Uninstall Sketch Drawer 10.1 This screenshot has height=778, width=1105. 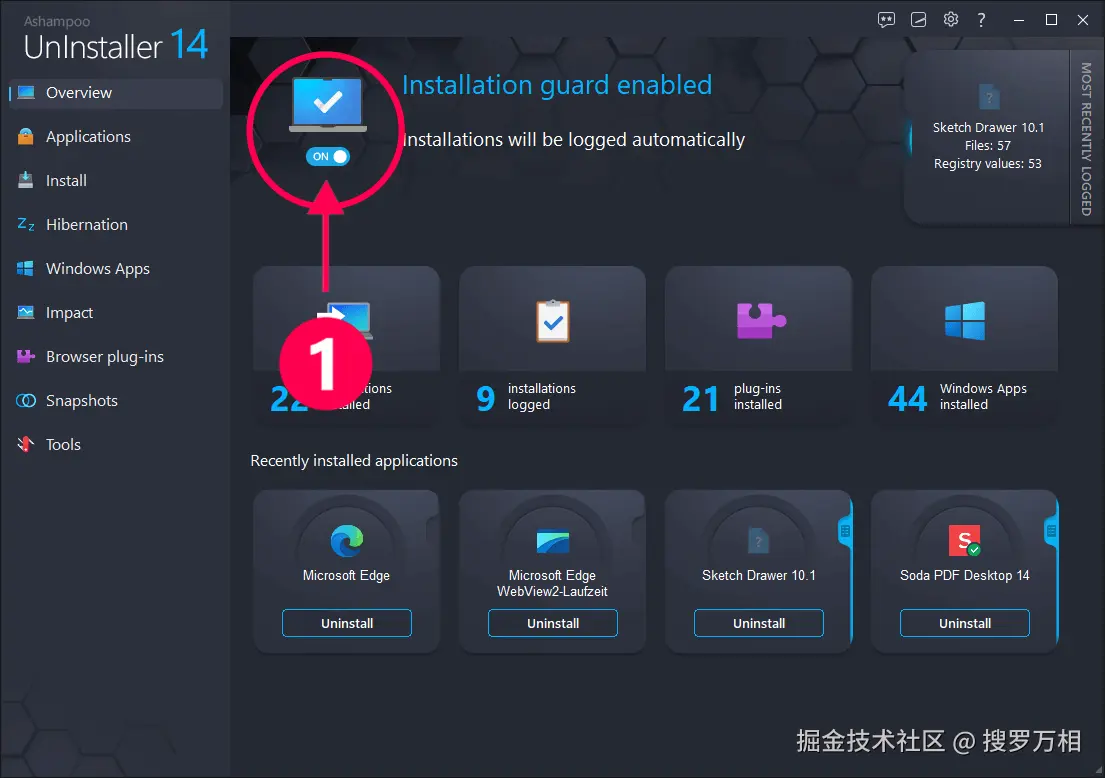click(x=759, y=623)
